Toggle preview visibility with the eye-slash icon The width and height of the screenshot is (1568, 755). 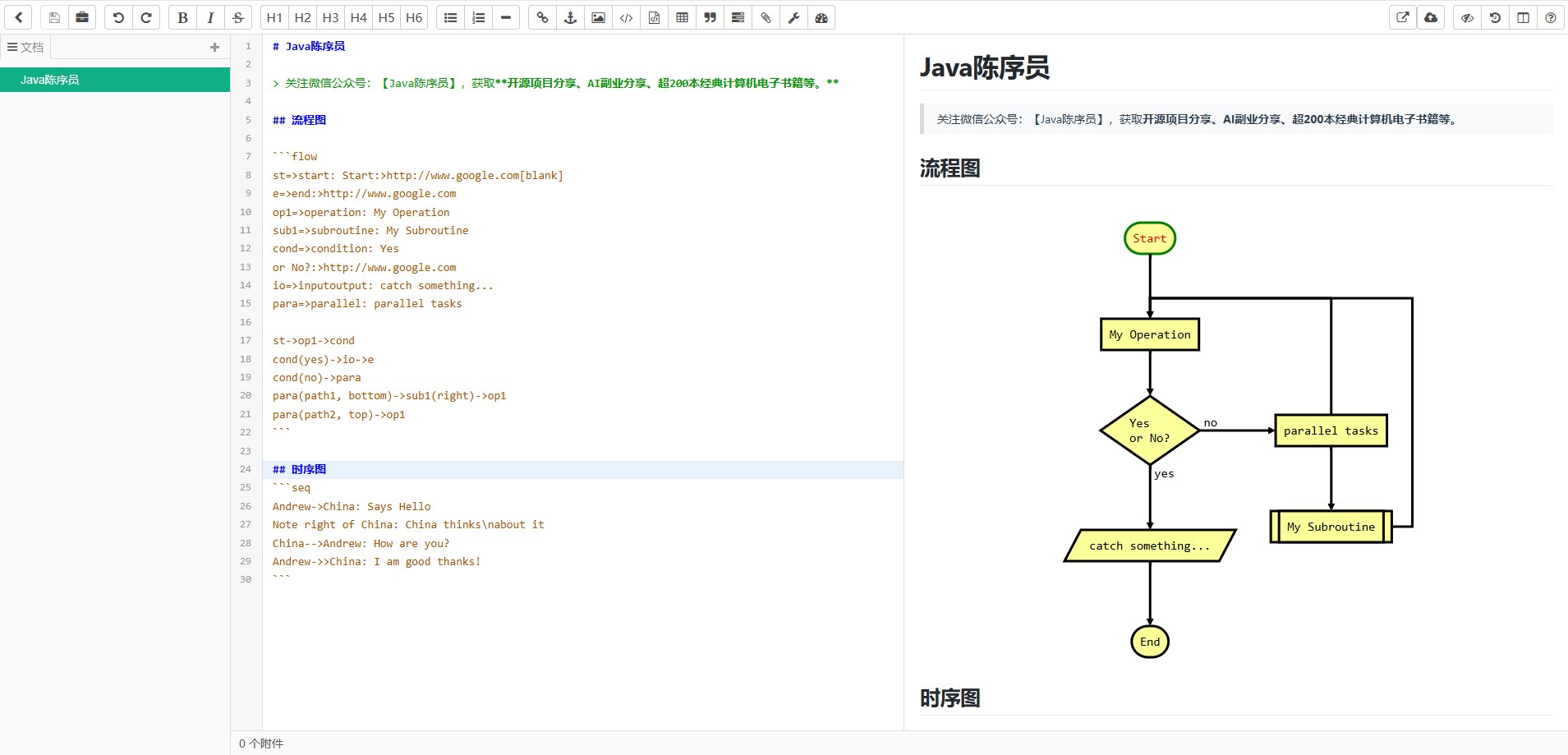tap(1467, 17)
